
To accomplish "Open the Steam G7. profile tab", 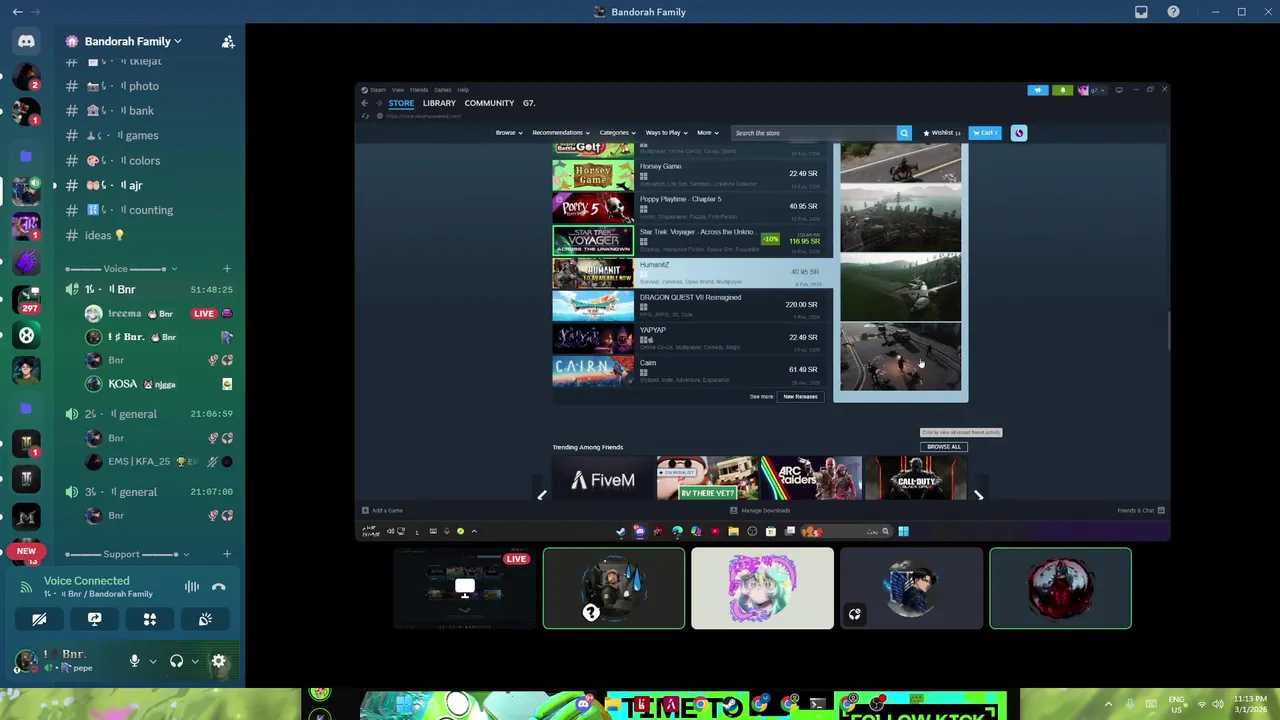I will (529, 103).
